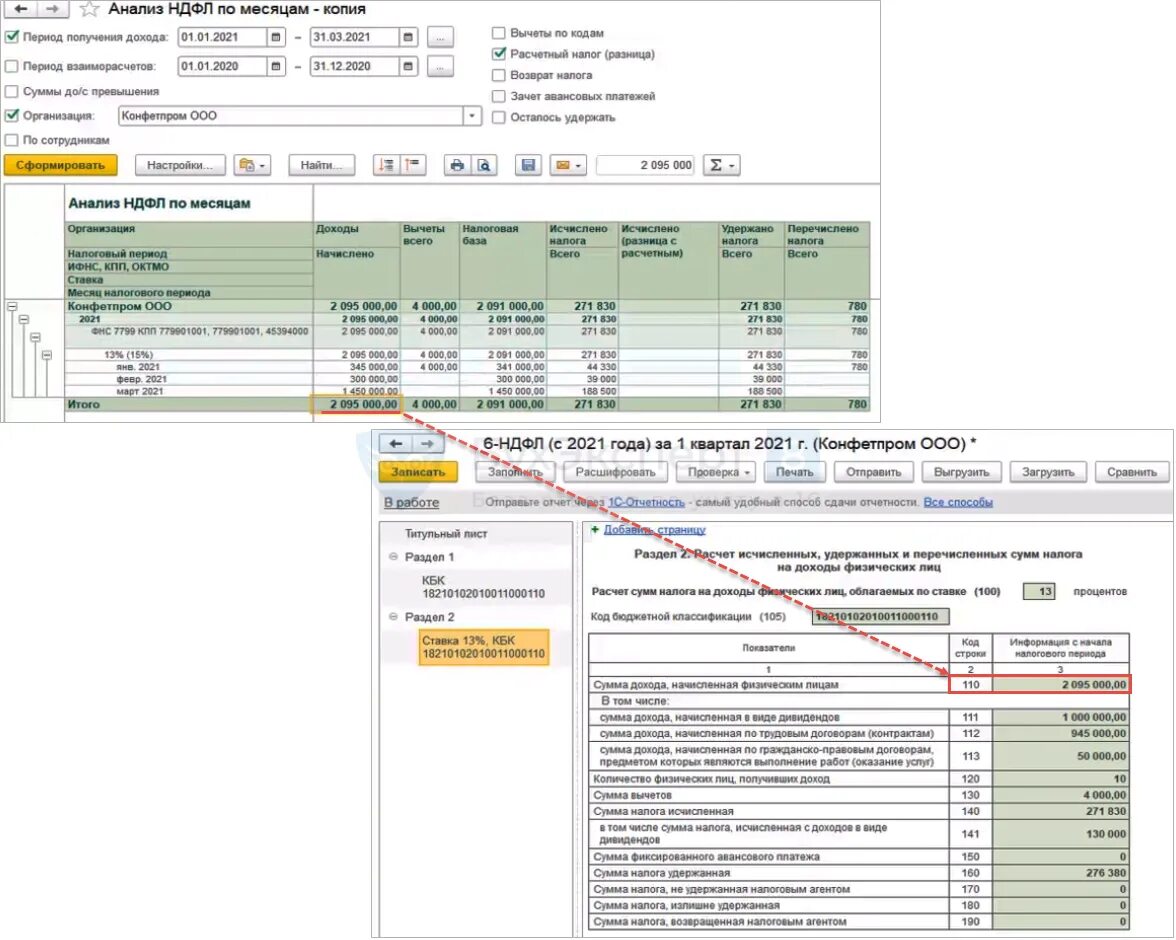This screenshot has height=940, width=1176.
Task: Select КБК 18210102010011000110 under Раздел 1
Action: pos(483,587)
